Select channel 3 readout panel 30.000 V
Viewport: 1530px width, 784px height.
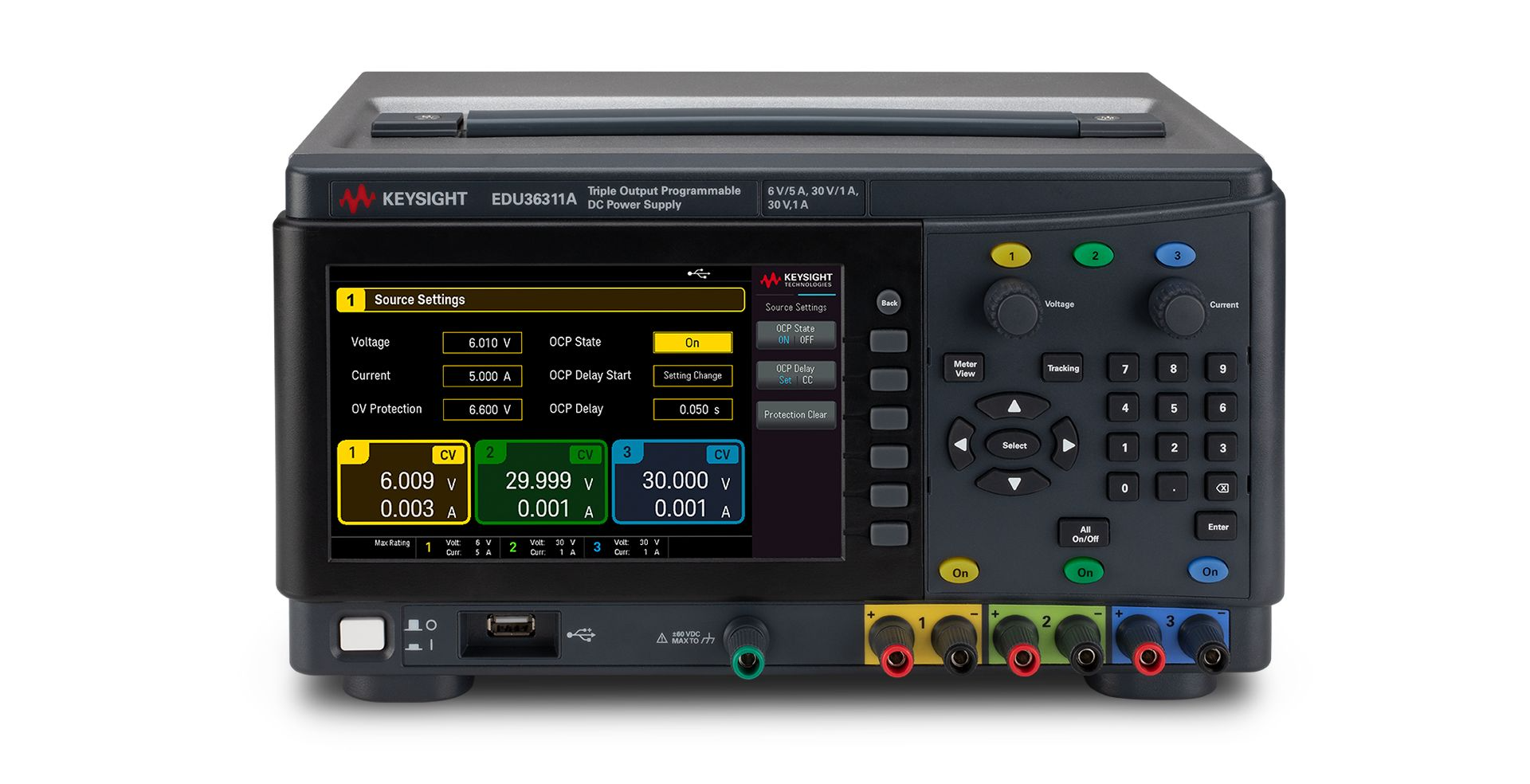click(678, 482)
